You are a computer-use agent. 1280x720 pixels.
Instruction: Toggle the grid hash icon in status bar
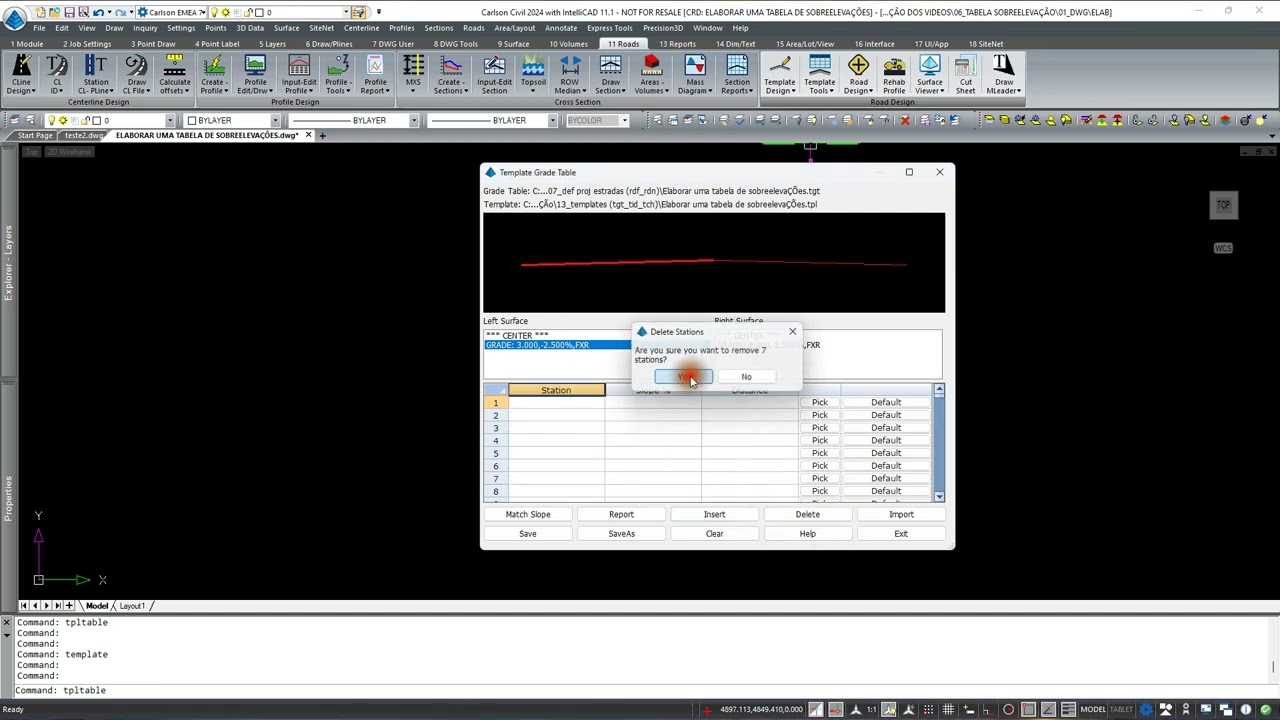pyautogui.click(x=948, y=710)
